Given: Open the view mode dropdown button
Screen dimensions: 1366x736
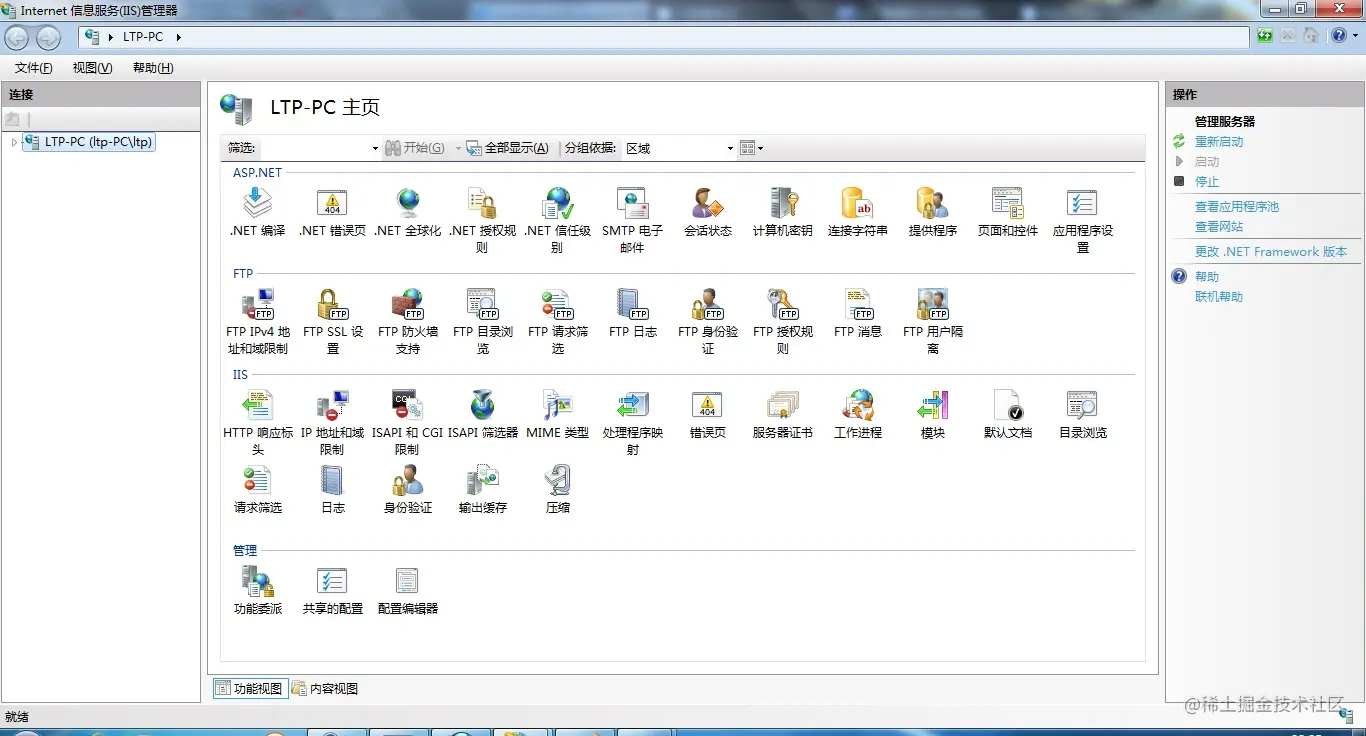Looking at the screenshot, I should 751,148.
